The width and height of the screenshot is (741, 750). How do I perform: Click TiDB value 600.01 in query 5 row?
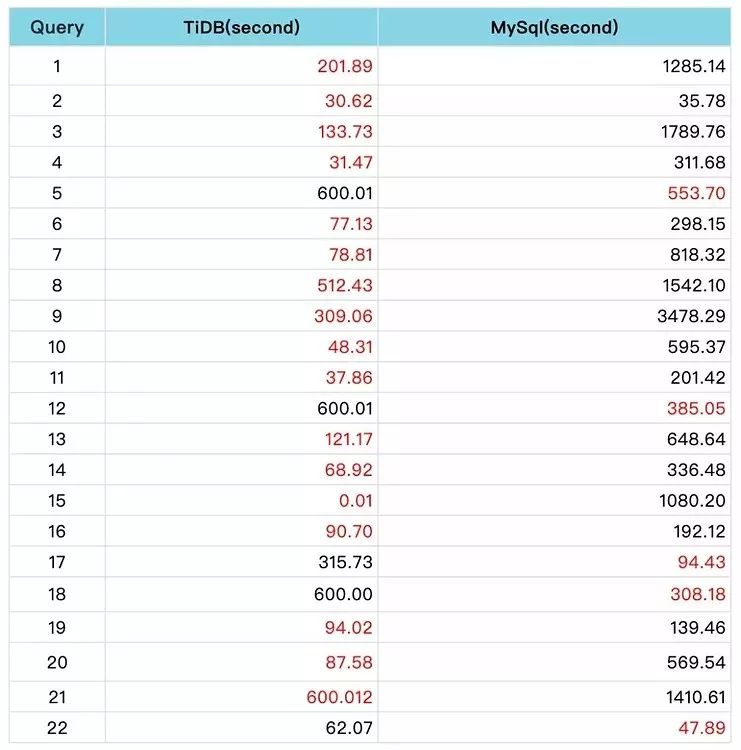coord(344,192)
